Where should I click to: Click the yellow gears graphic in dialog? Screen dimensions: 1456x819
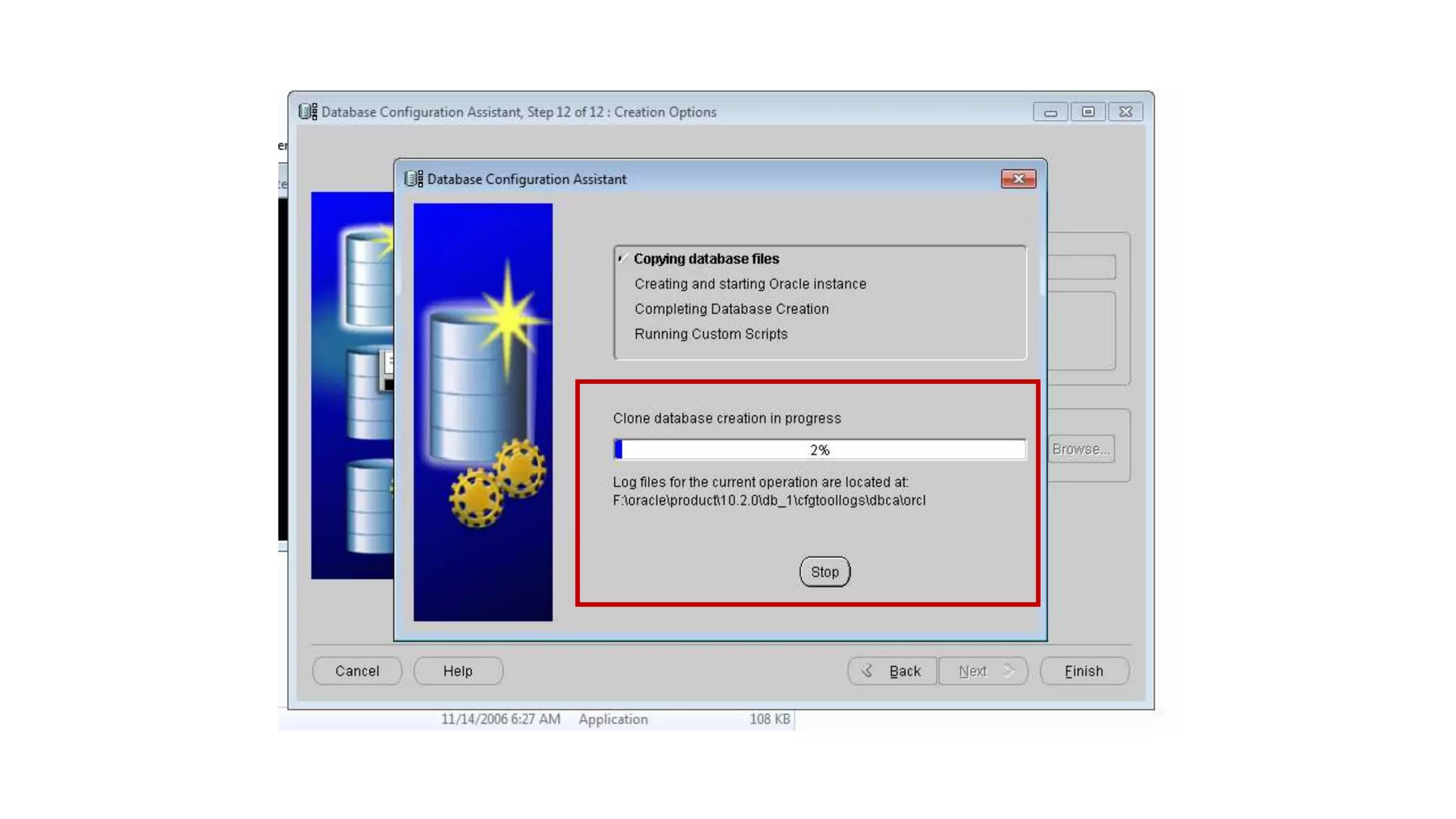(498, 482)
